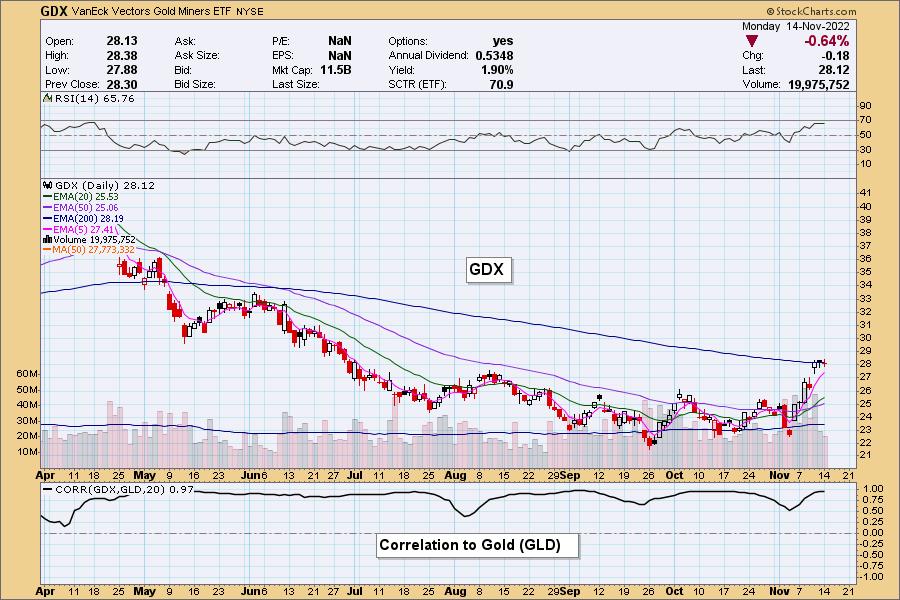Open the StockCharts.com copyright credit
The image size is (900, 600).
click(x=811, y=11)
